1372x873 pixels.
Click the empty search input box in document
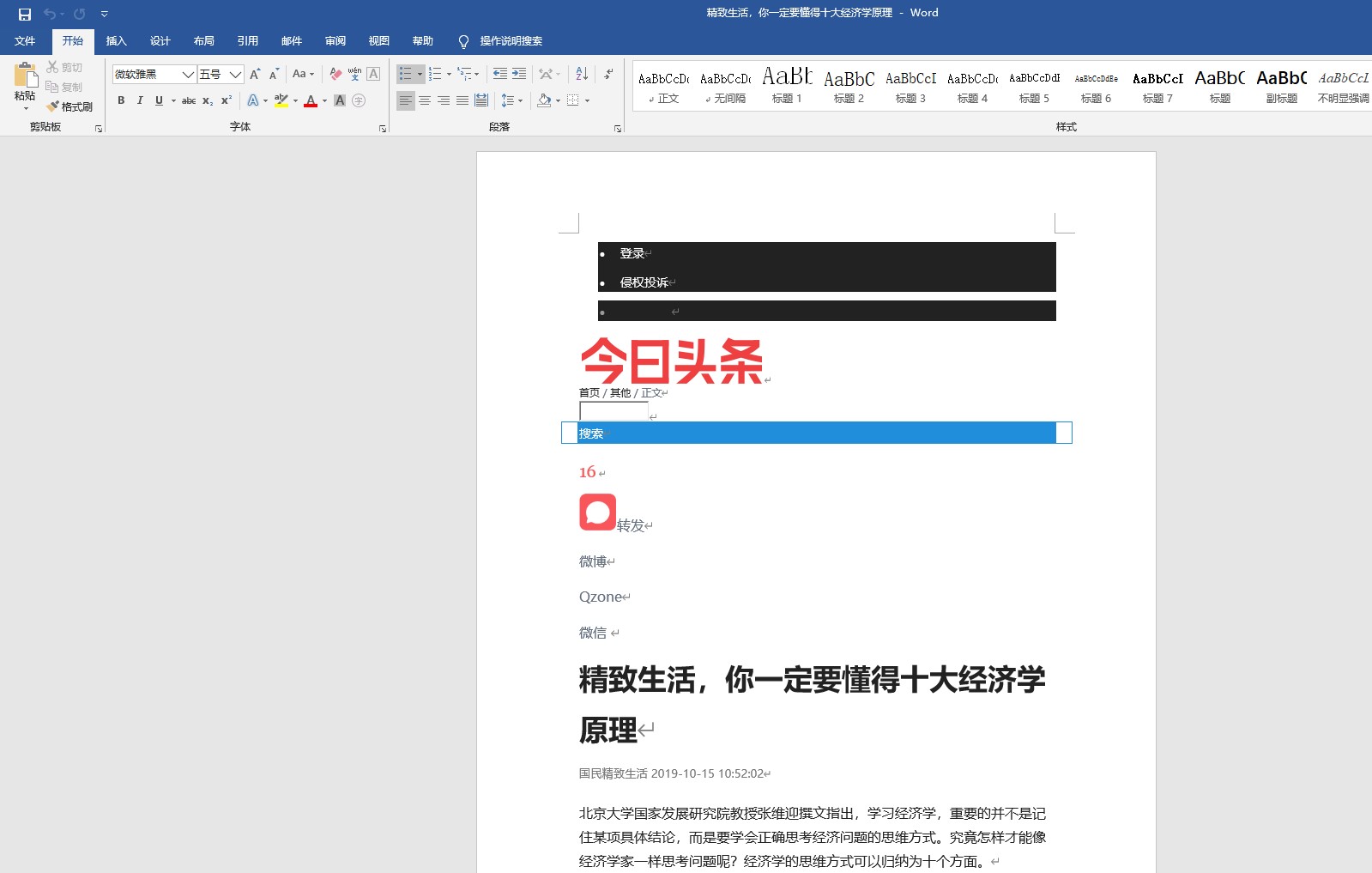613,411
